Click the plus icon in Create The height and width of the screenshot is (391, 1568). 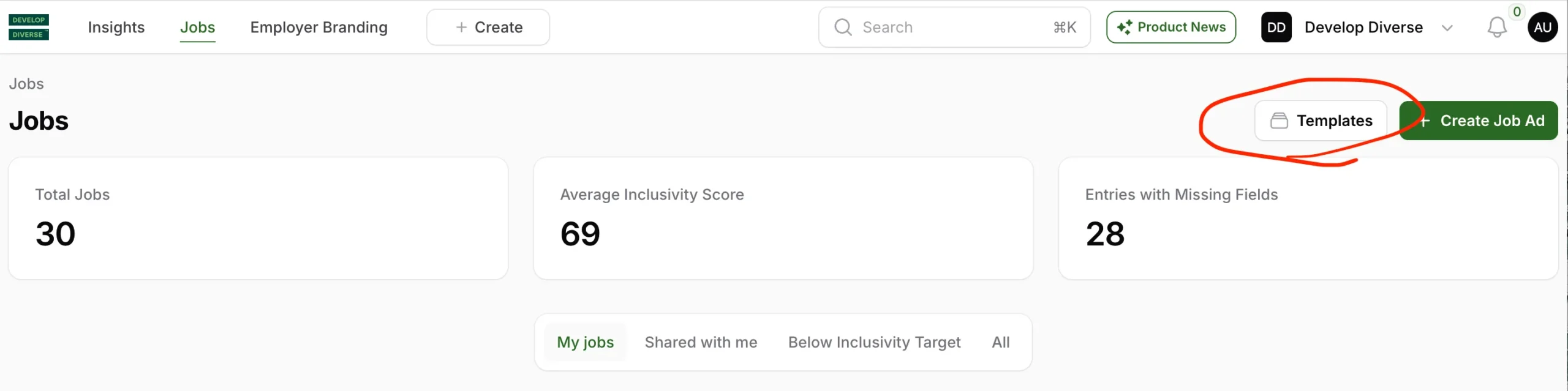point(461,28)
